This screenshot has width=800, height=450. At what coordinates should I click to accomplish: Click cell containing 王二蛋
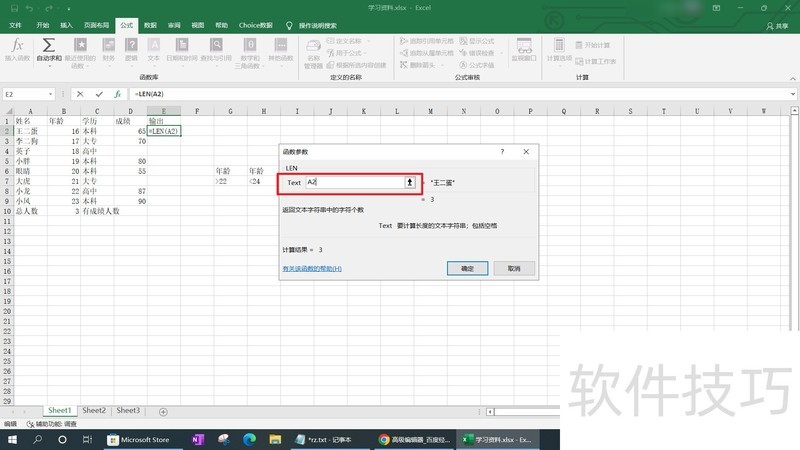(x=31, y=131)
